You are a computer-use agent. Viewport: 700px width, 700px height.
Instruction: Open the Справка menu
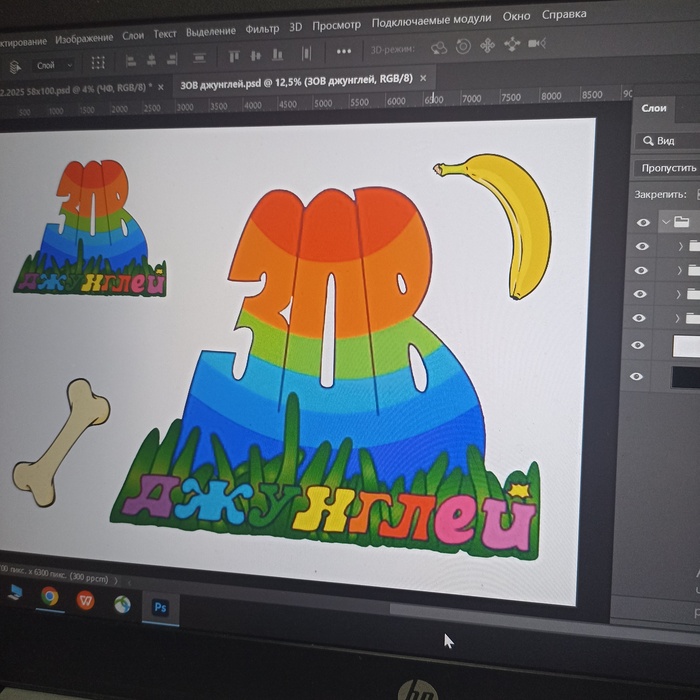pyautogui.click(x=564, y=14)
